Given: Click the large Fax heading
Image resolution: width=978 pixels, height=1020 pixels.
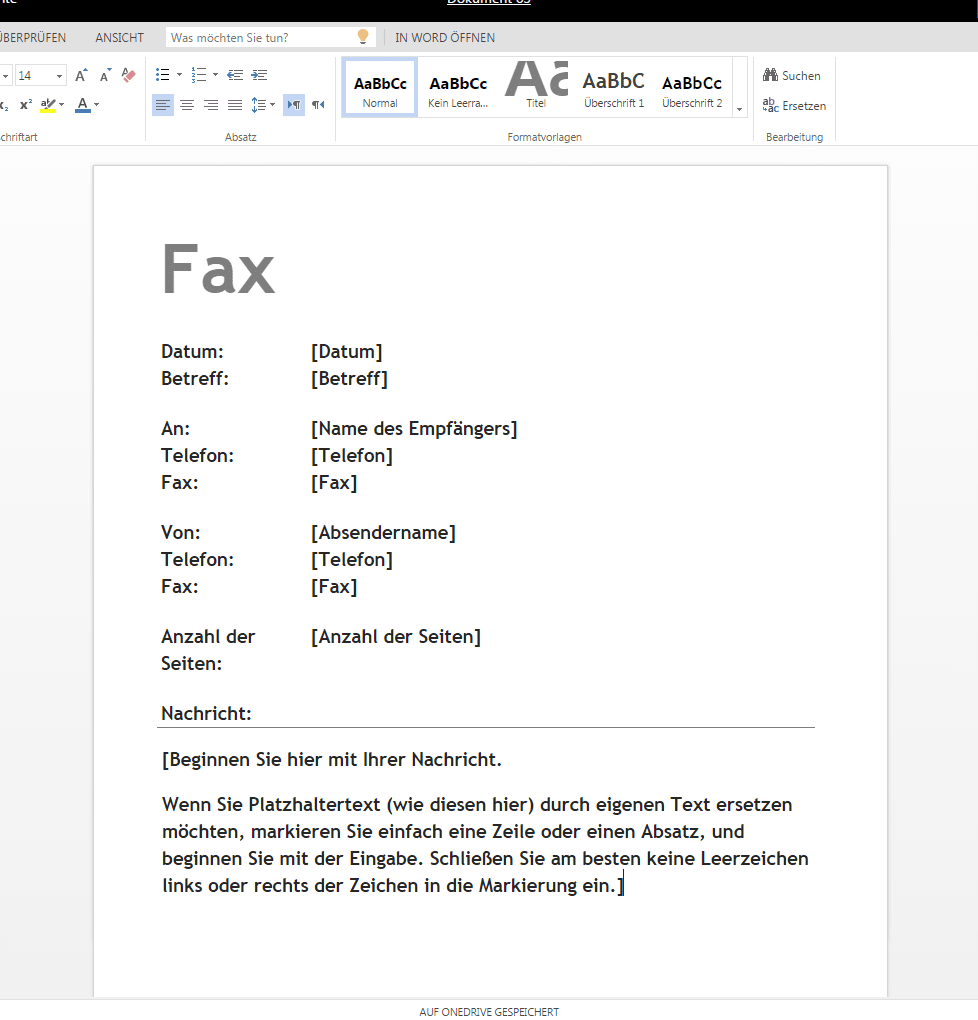Looking at the screenshot, I should (218, 269).
